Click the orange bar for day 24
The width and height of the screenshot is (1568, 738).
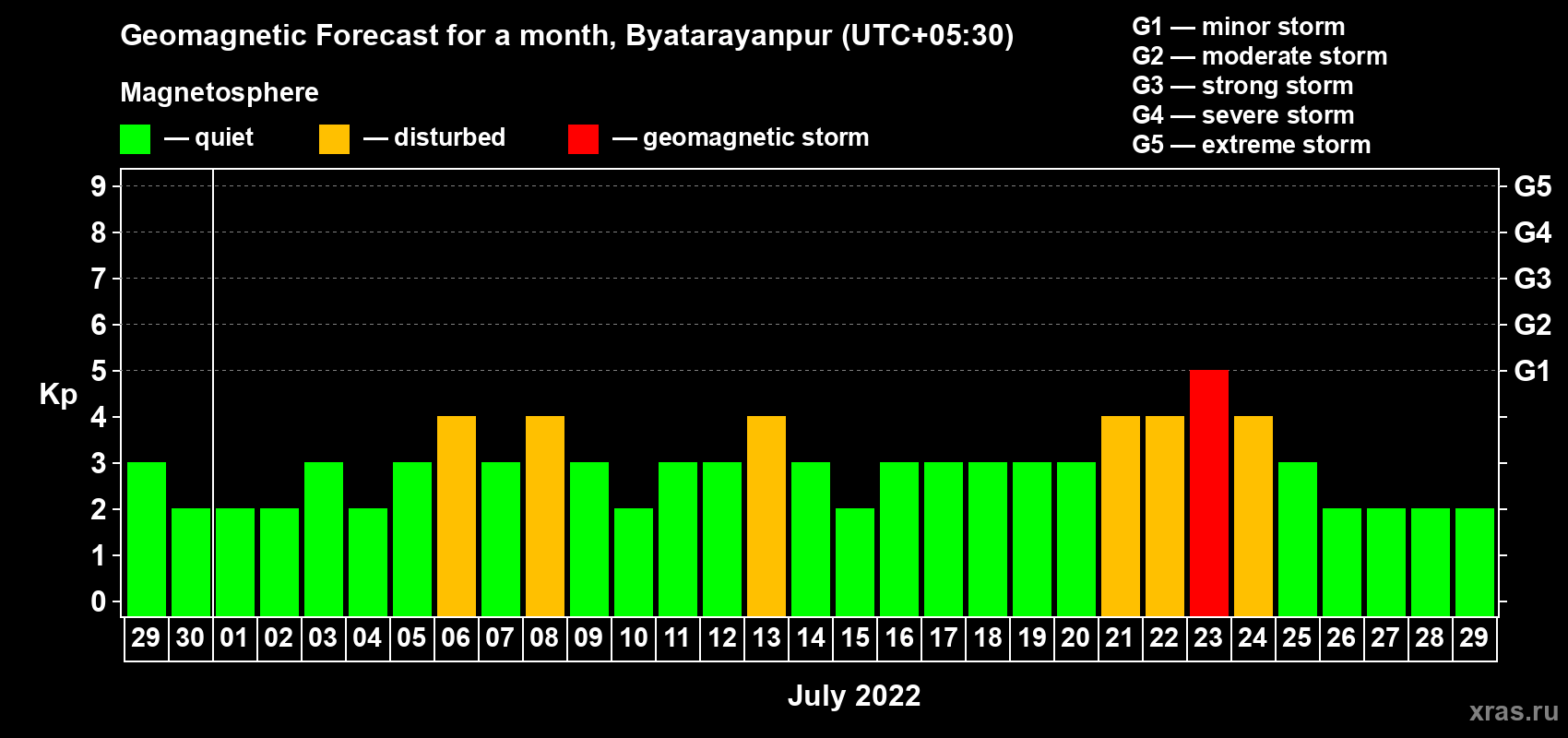coord(1253,516)
